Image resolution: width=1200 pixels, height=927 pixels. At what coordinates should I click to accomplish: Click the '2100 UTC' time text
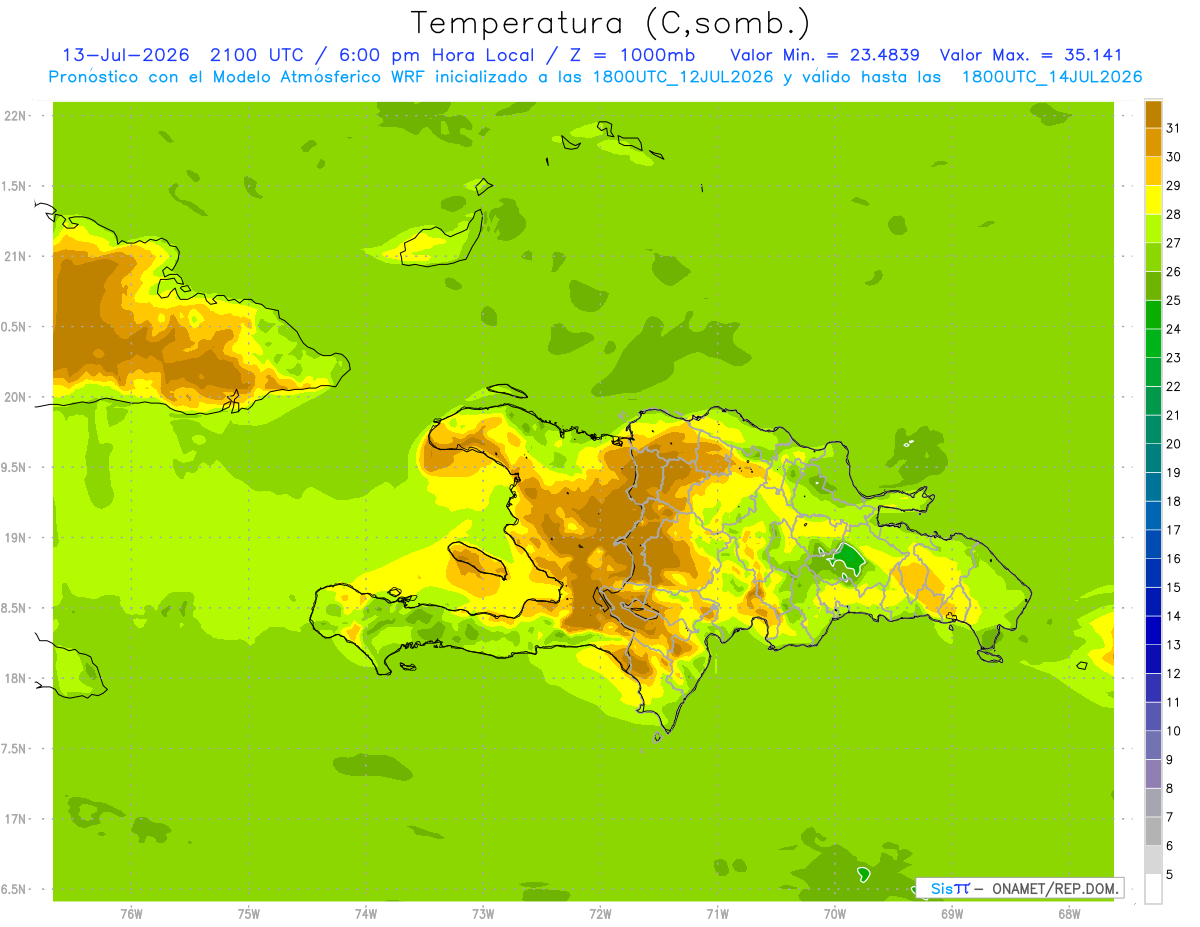pos(254,55)
